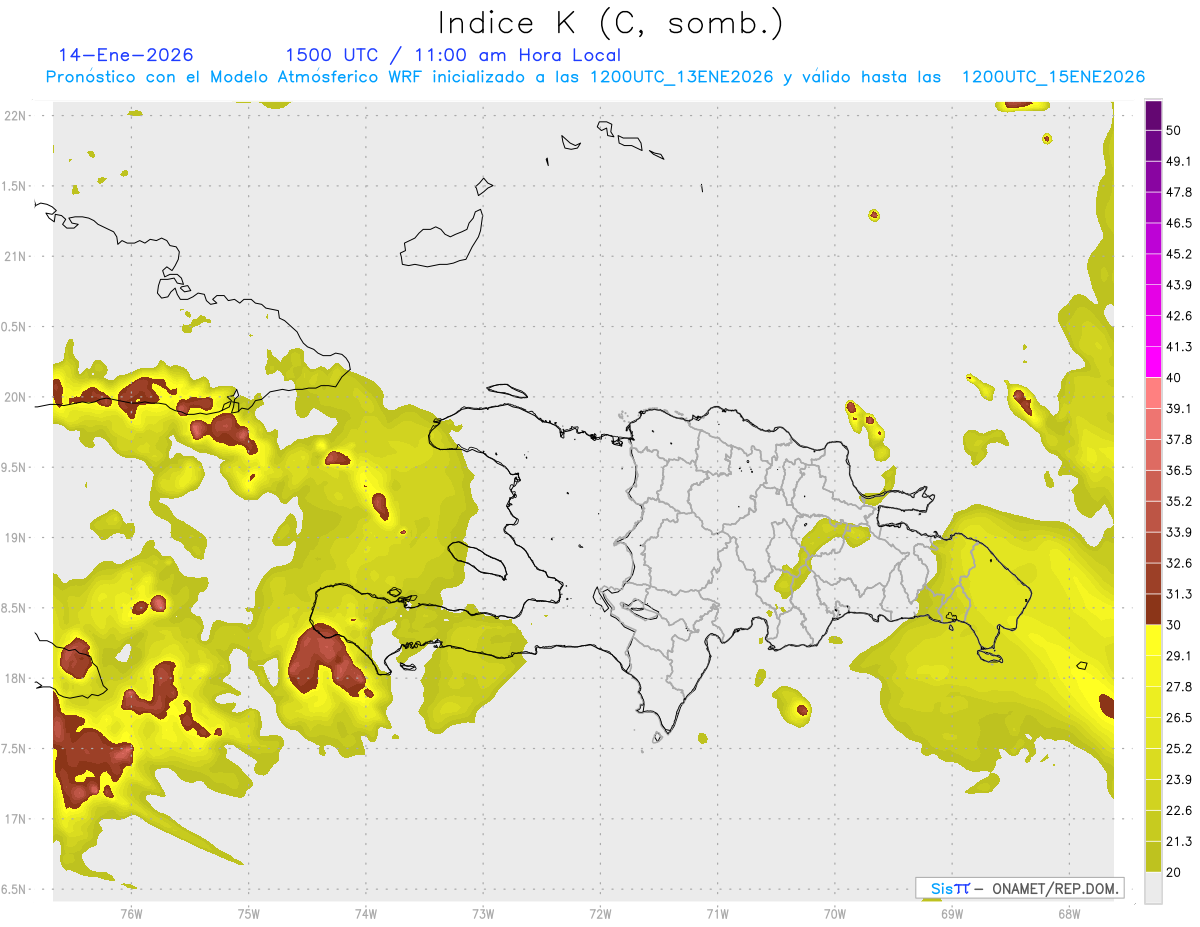Click the '68W' longitude label
Viewport: 1200px width, 927px height.
point(1068,913)
